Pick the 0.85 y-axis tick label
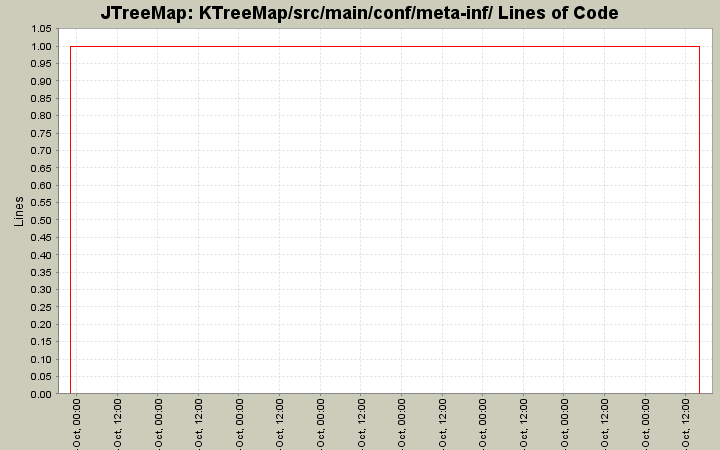720x450 pixels. coord(41,99)
